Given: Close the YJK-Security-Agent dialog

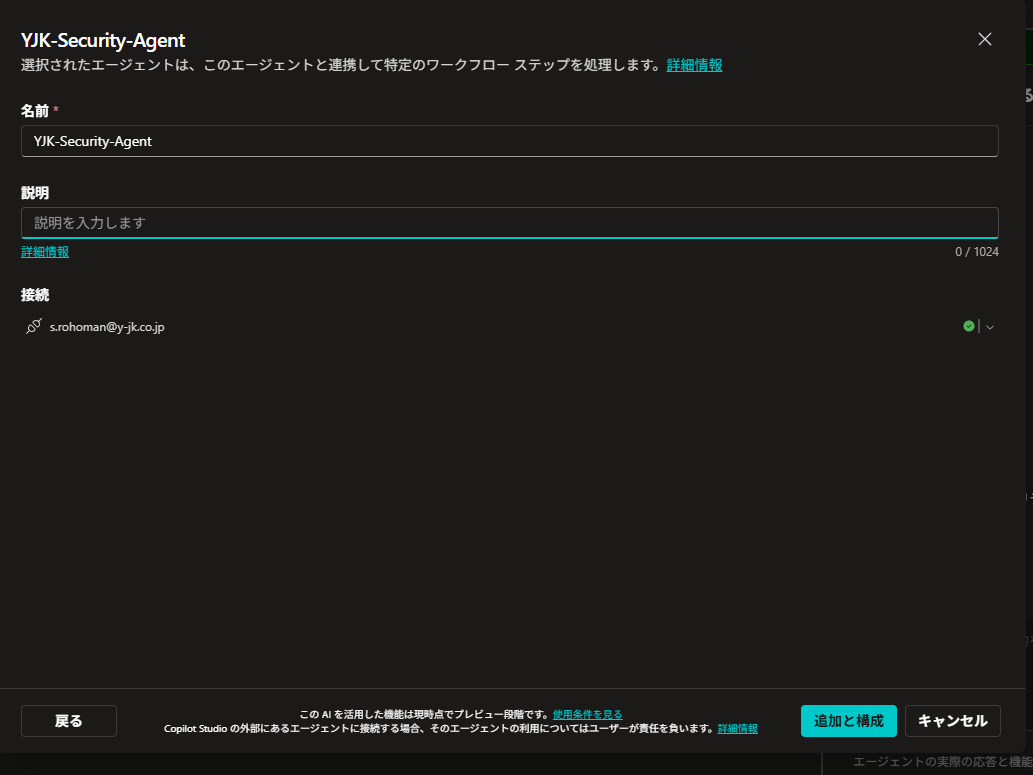Looking at the screenshot, I should pos(984,40).
